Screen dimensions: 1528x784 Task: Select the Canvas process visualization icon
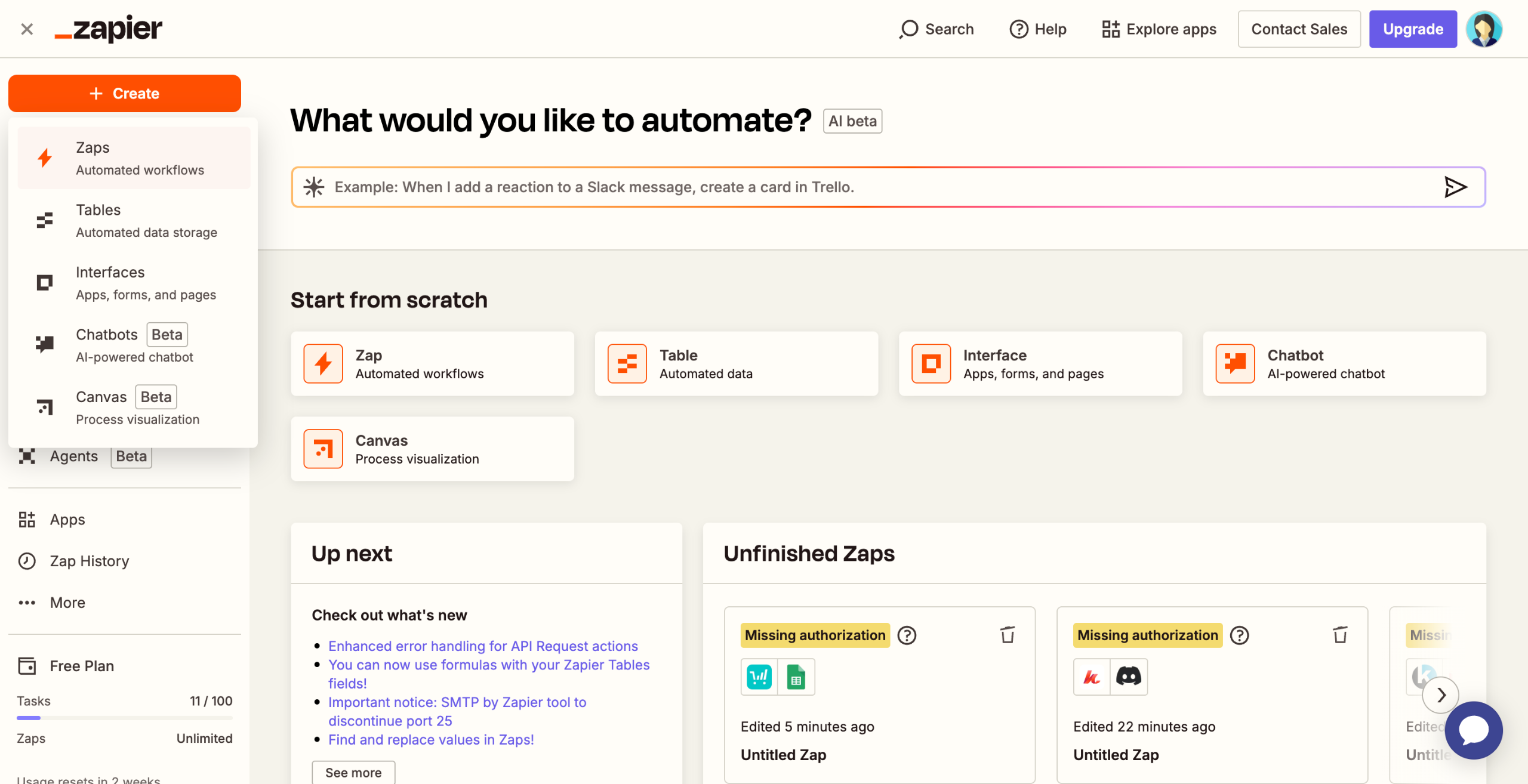[x=323, y=449]
